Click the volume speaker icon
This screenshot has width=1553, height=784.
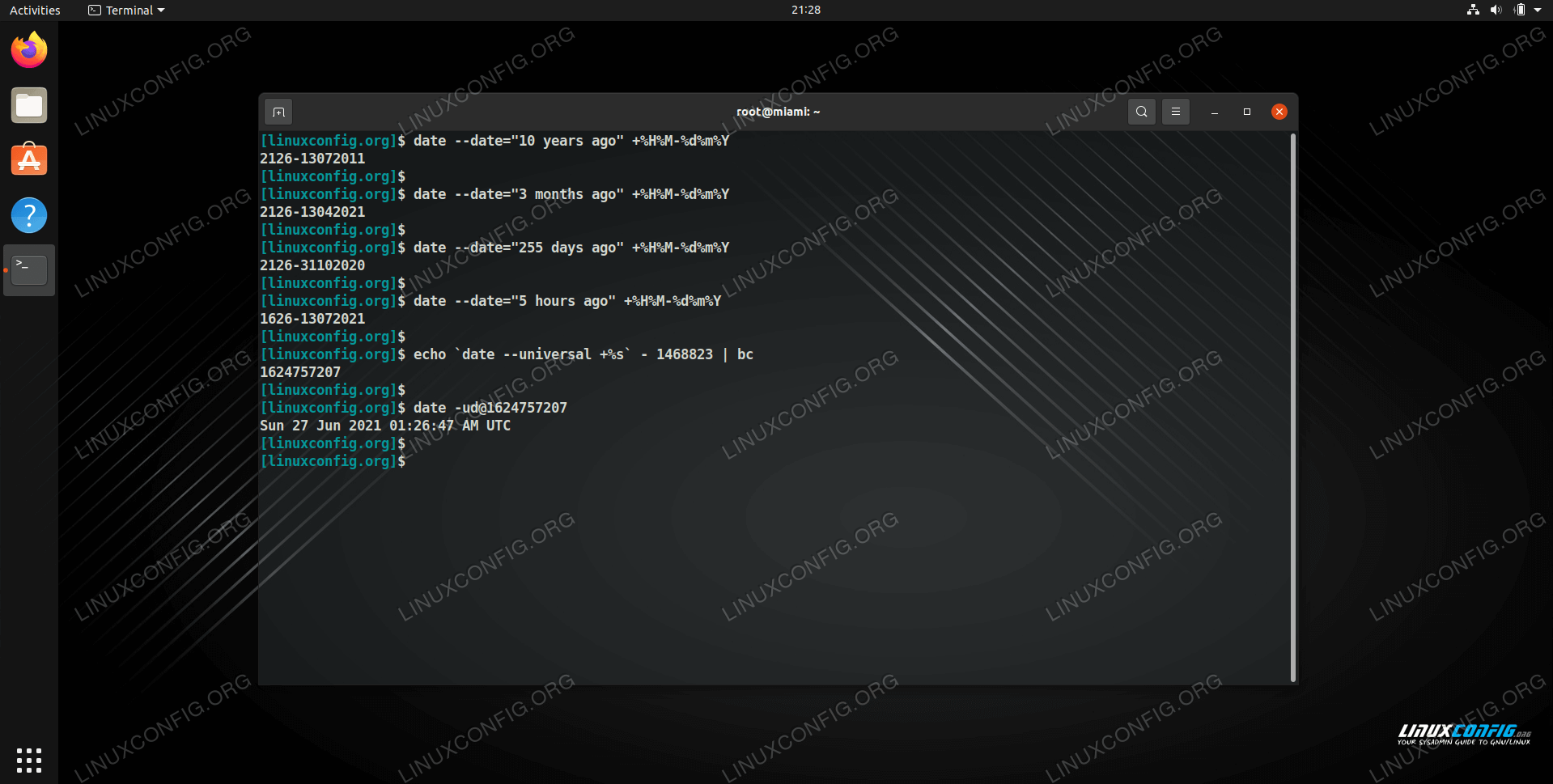tap(1496, 10)
